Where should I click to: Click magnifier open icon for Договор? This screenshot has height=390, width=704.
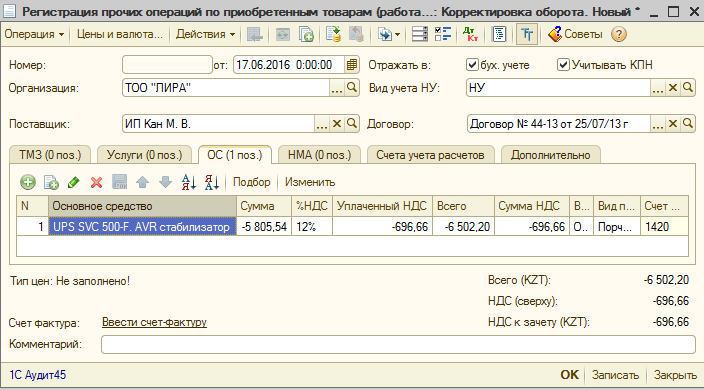(687, 123)
